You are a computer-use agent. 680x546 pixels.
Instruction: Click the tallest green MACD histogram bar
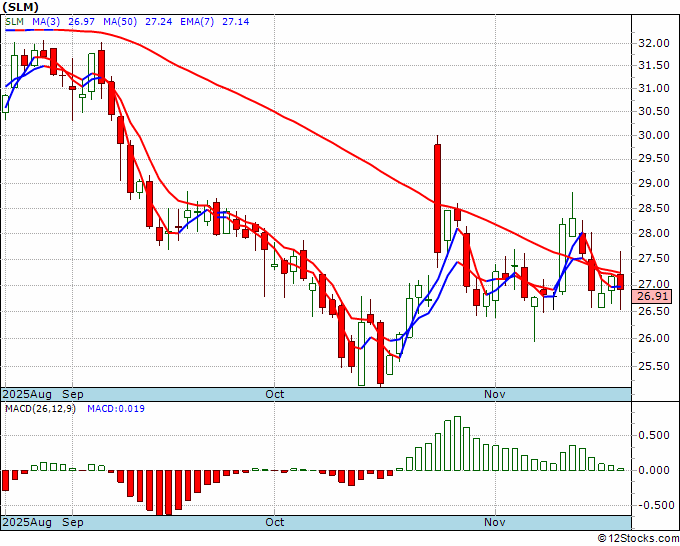(x=457, y=443)
